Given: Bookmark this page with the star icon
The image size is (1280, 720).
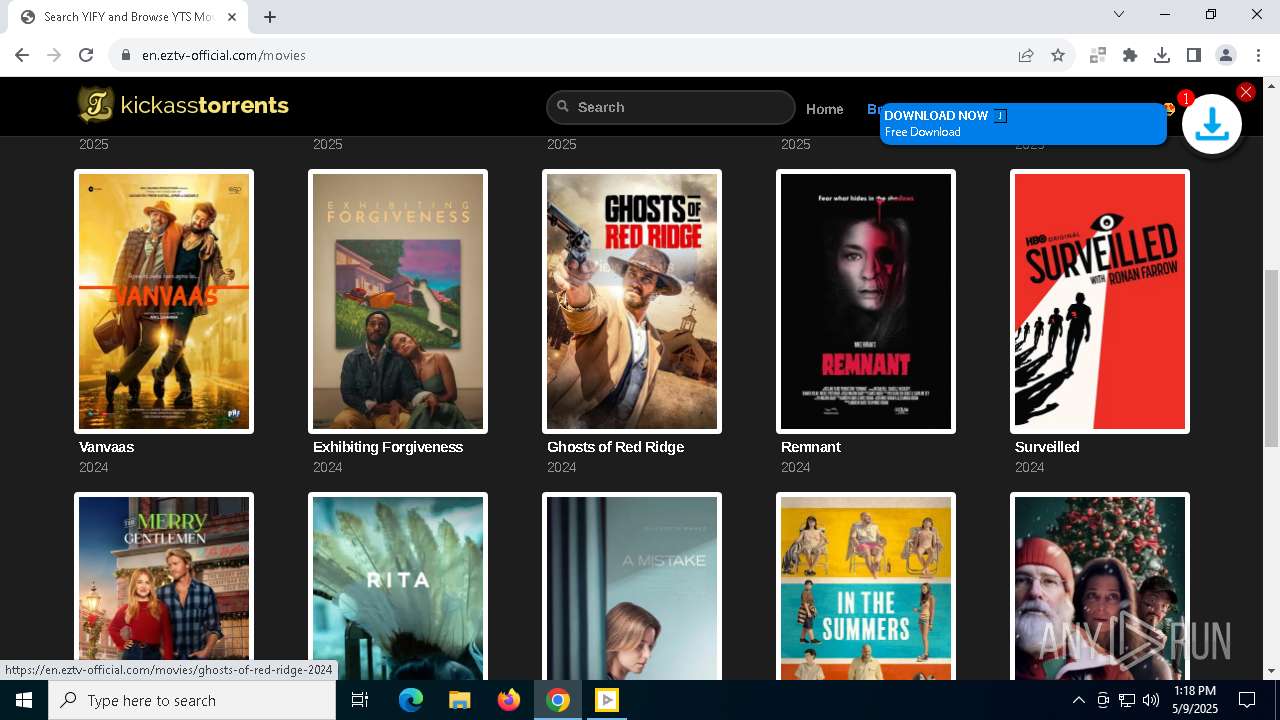Looking at the screenshot, I should pyautogui.click(x=1058, y=55).
